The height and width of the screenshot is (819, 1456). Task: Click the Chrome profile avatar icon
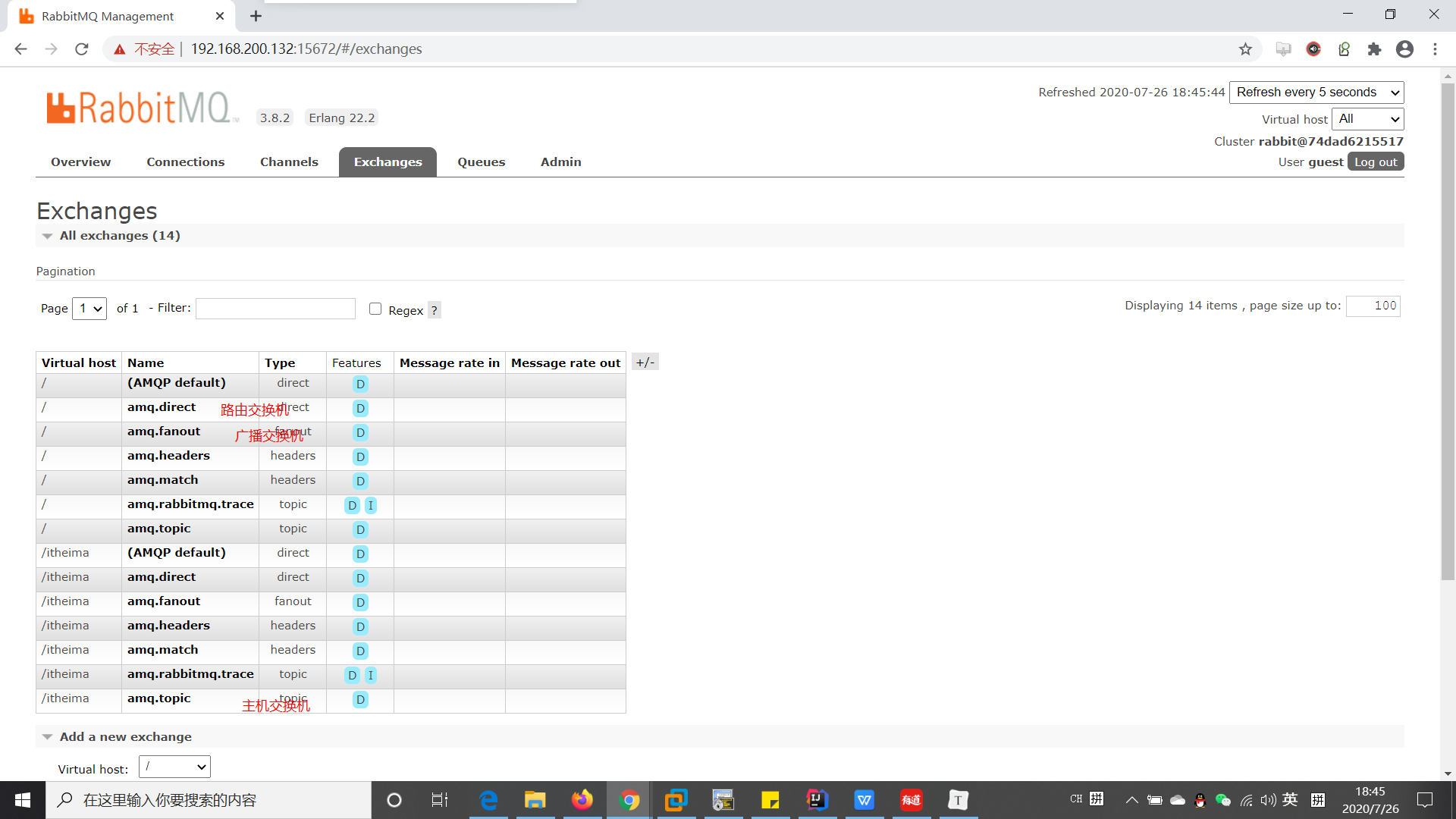pos(1404,49)
